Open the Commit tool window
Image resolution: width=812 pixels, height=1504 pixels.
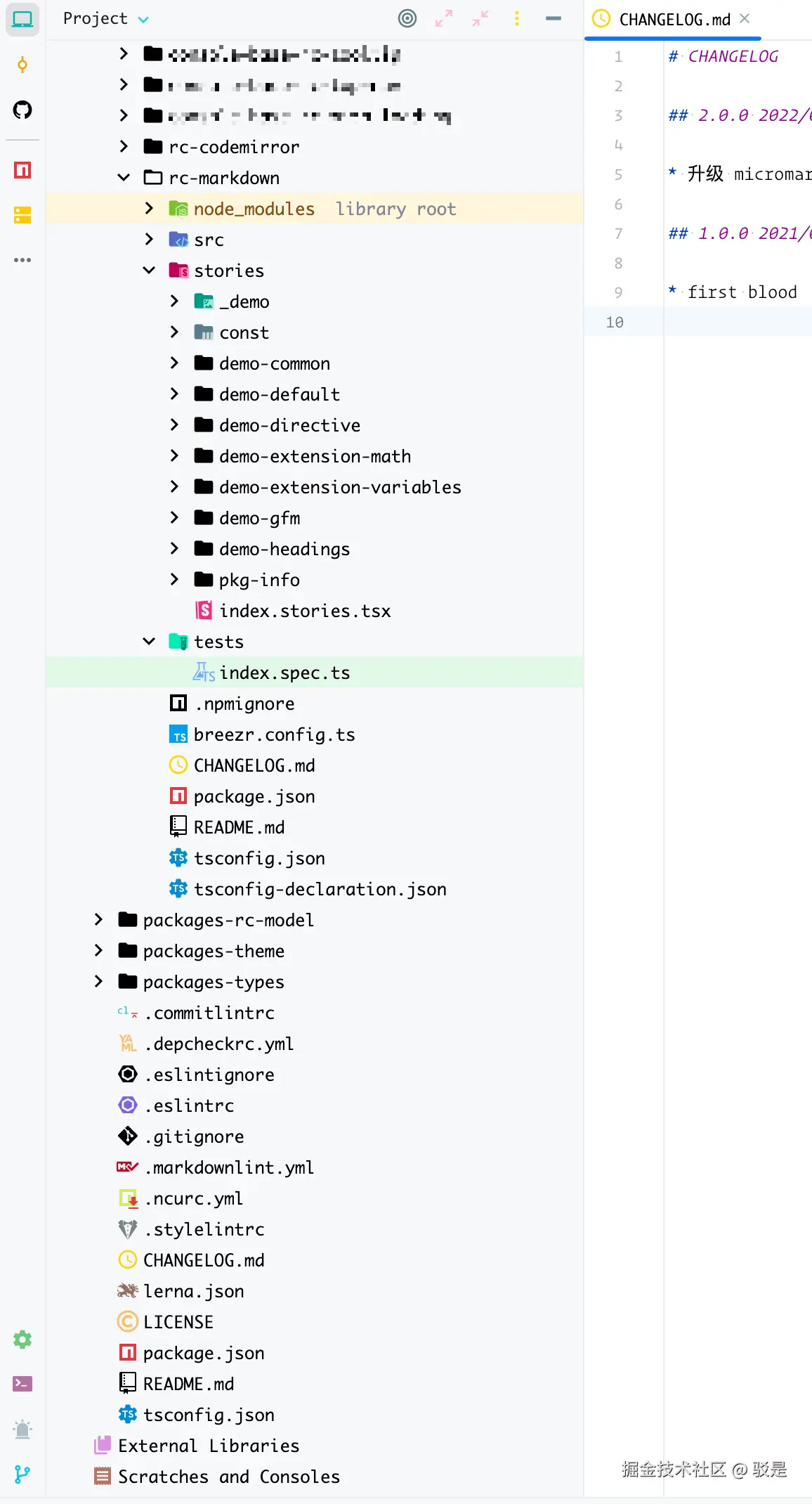[22, 65]
